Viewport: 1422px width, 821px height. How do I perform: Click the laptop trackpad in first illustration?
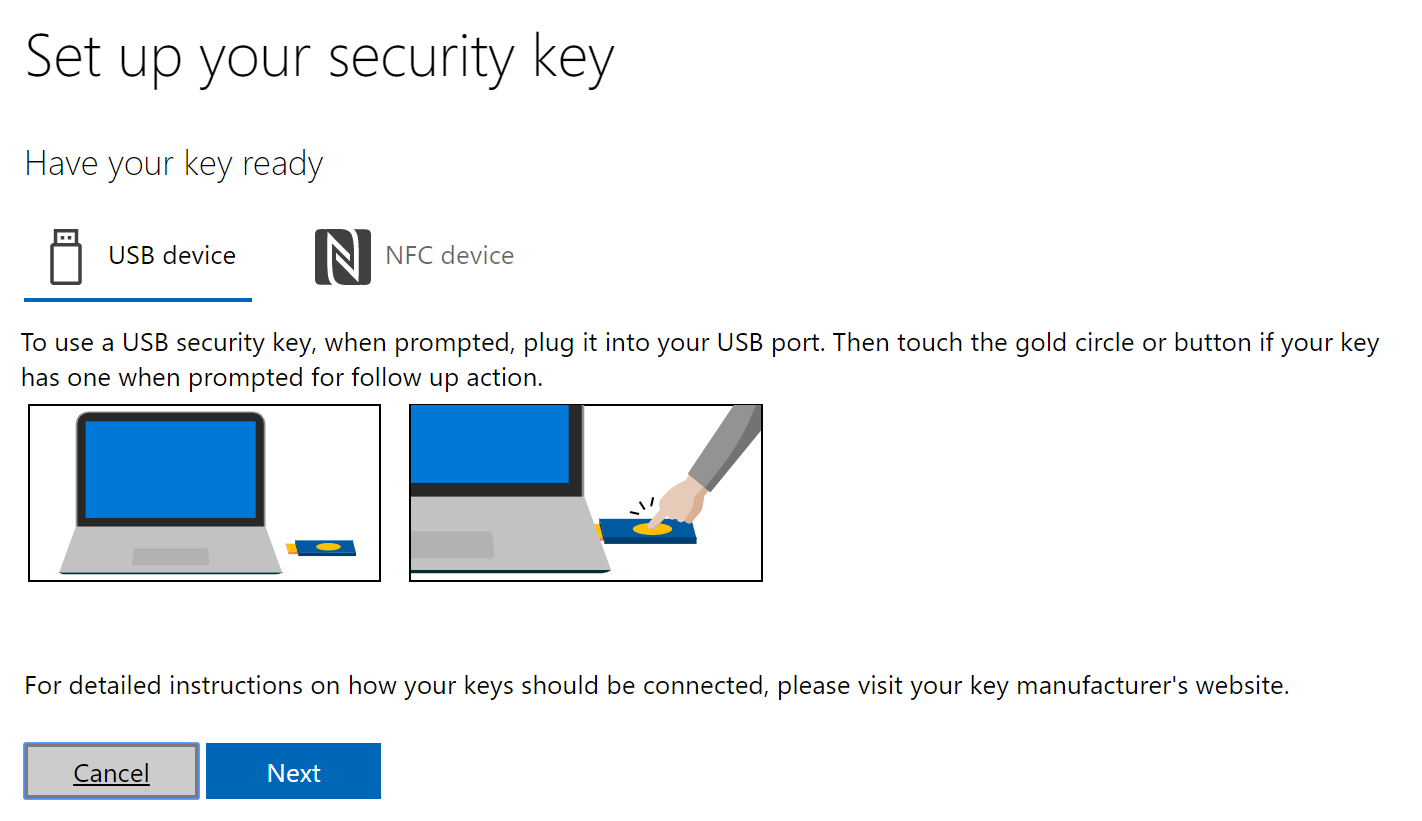point(171,557)
